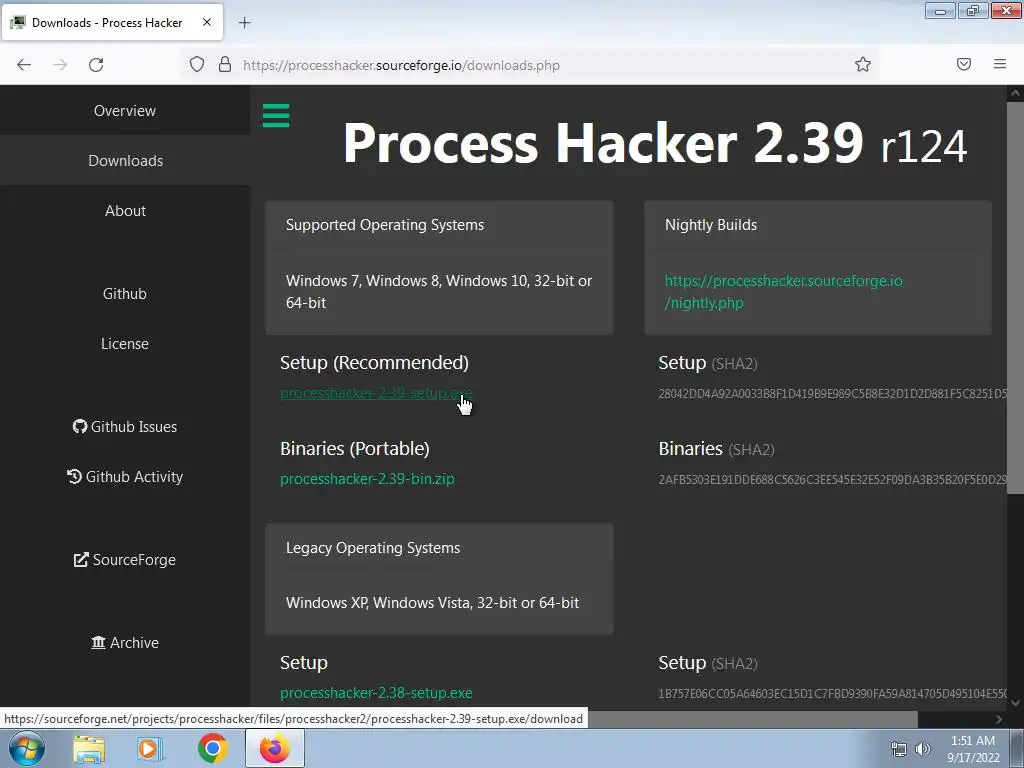
Task: Open Windows Start menu orb
Action: coord(27,748)
